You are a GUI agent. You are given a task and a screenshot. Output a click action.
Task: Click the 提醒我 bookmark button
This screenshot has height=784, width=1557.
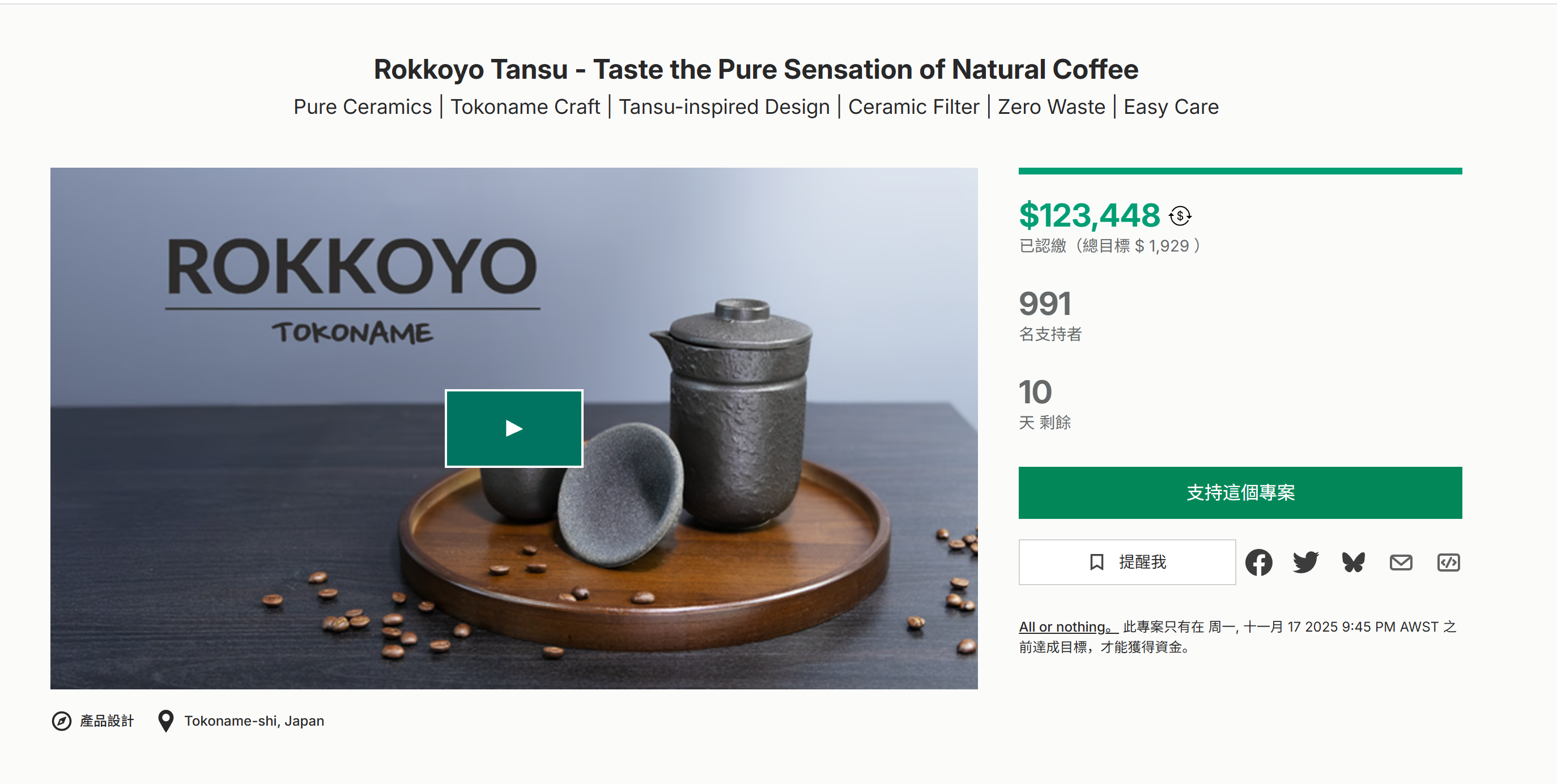click(x=1126, y=562)
